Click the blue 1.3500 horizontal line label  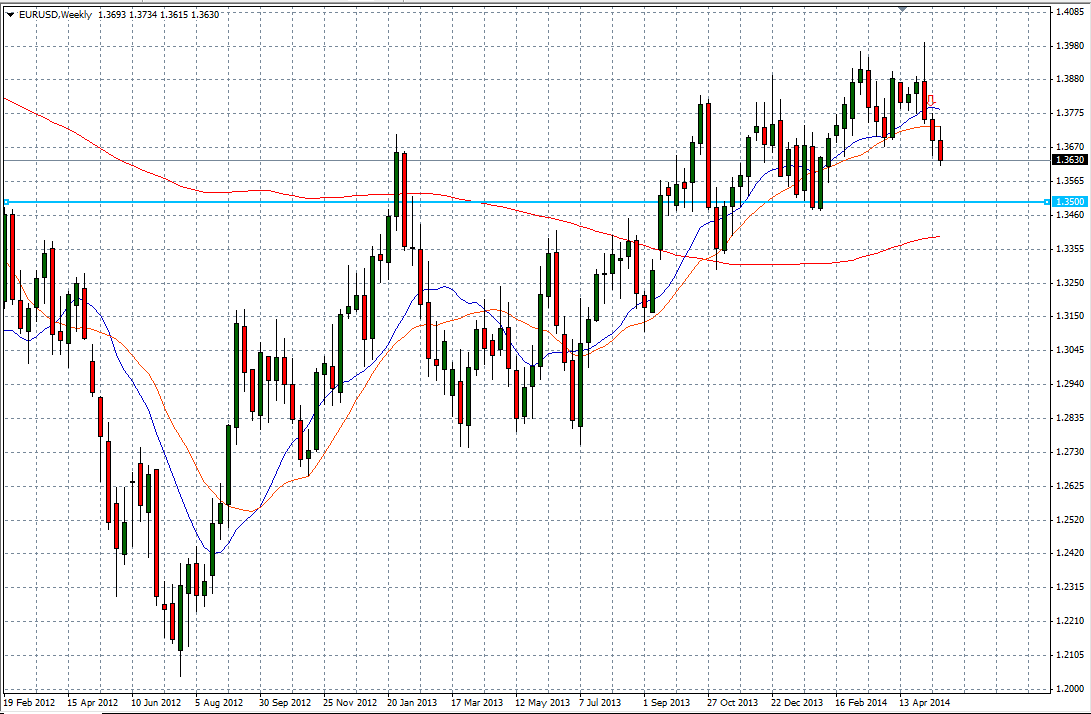pyautogui.click(x=1069, y=202)
